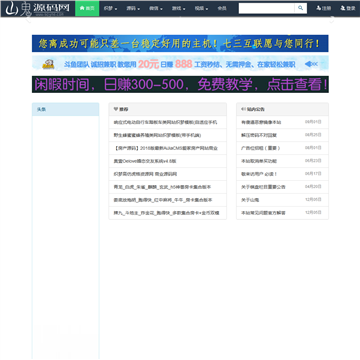Open the 2018 AijiaCMS 房产 article
360x360 pixels.
pyautogui.click(x=165, y=148)
